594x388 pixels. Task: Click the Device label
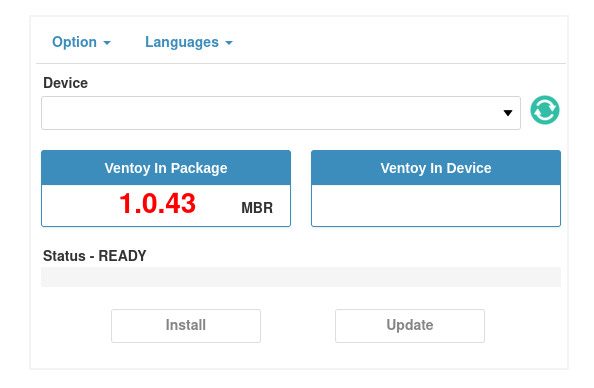point(65,83)
